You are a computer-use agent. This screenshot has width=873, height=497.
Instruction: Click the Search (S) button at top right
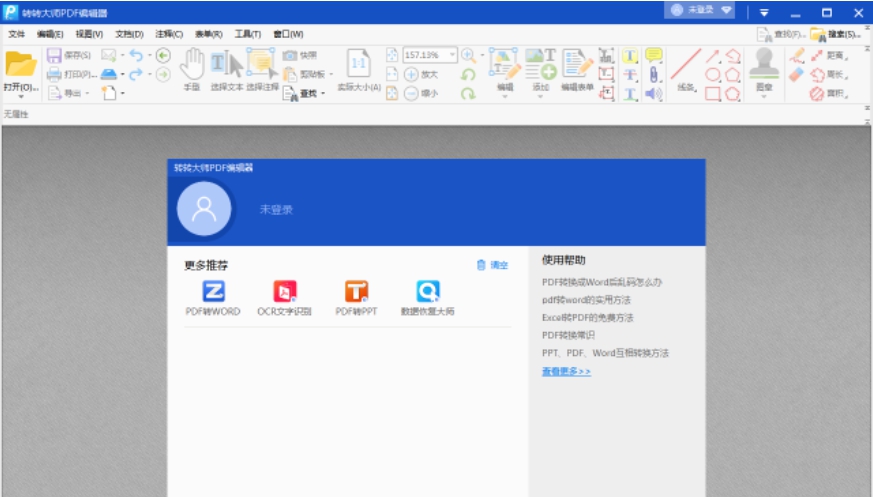(836, 35)
